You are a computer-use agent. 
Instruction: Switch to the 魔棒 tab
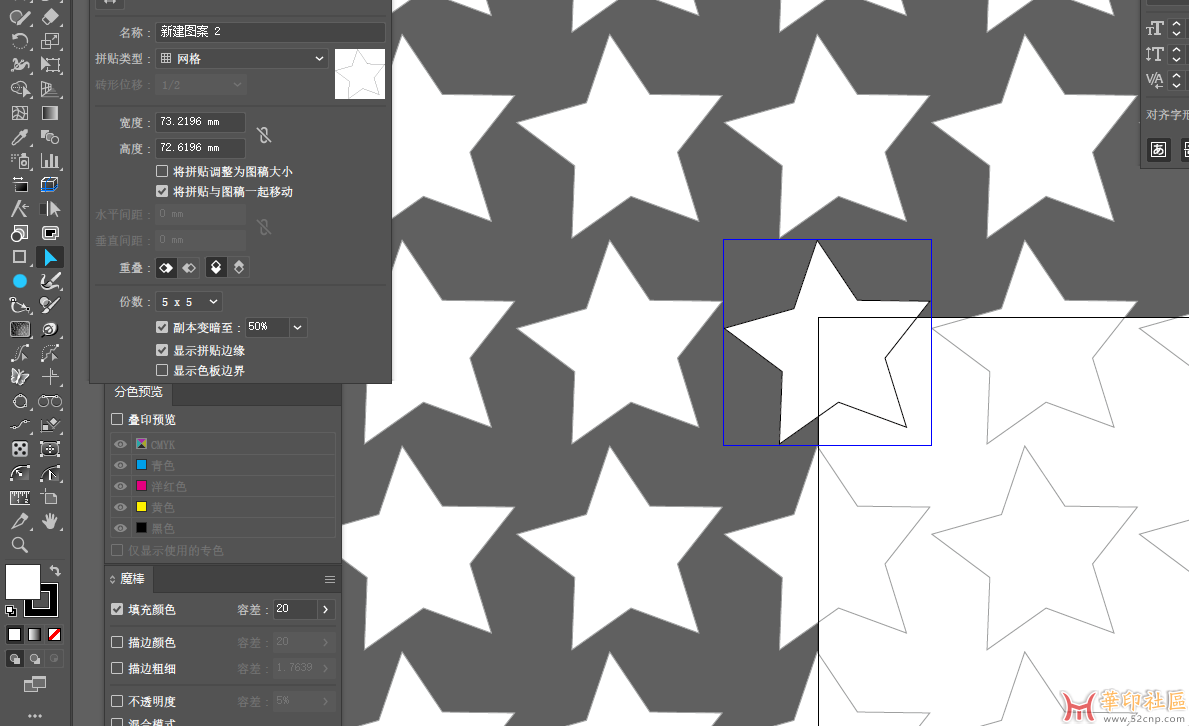tap(133, 579)
